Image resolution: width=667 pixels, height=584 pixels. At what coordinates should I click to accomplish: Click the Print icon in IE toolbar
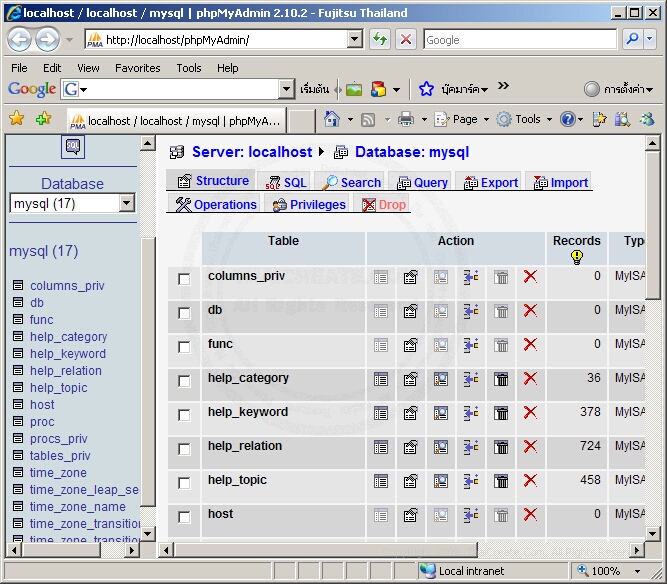pyautogui.click(x=405, y=120)
